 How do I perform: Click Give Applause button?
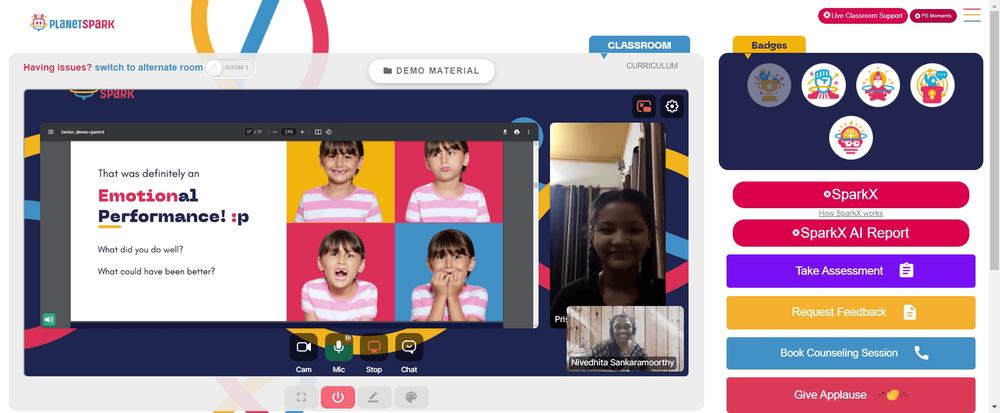click(x=851, y=395)
